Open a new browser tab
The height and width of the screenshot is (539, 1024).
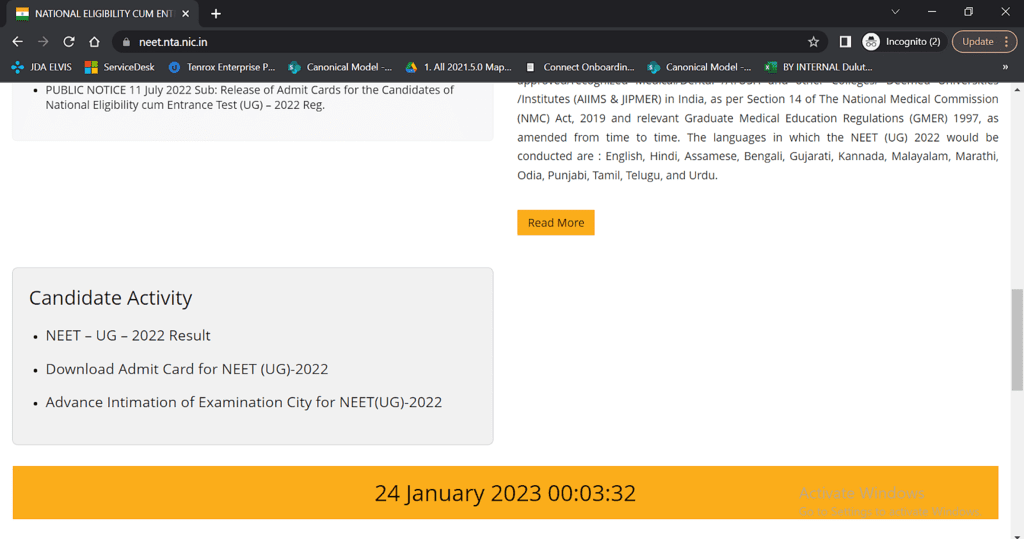coord(216,13)
